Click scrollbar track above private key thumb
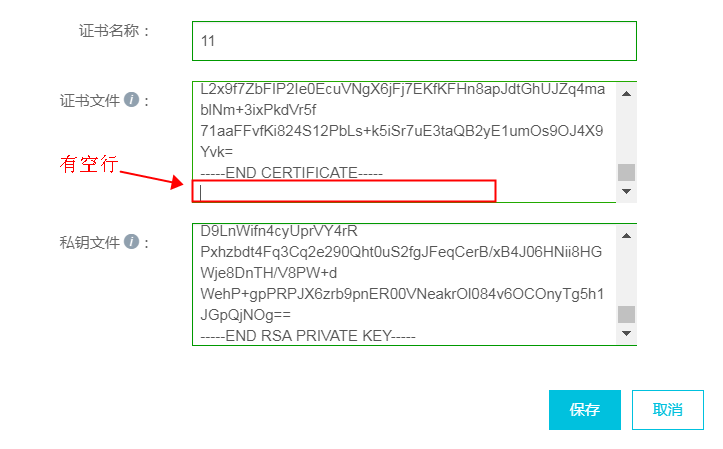 626,275
